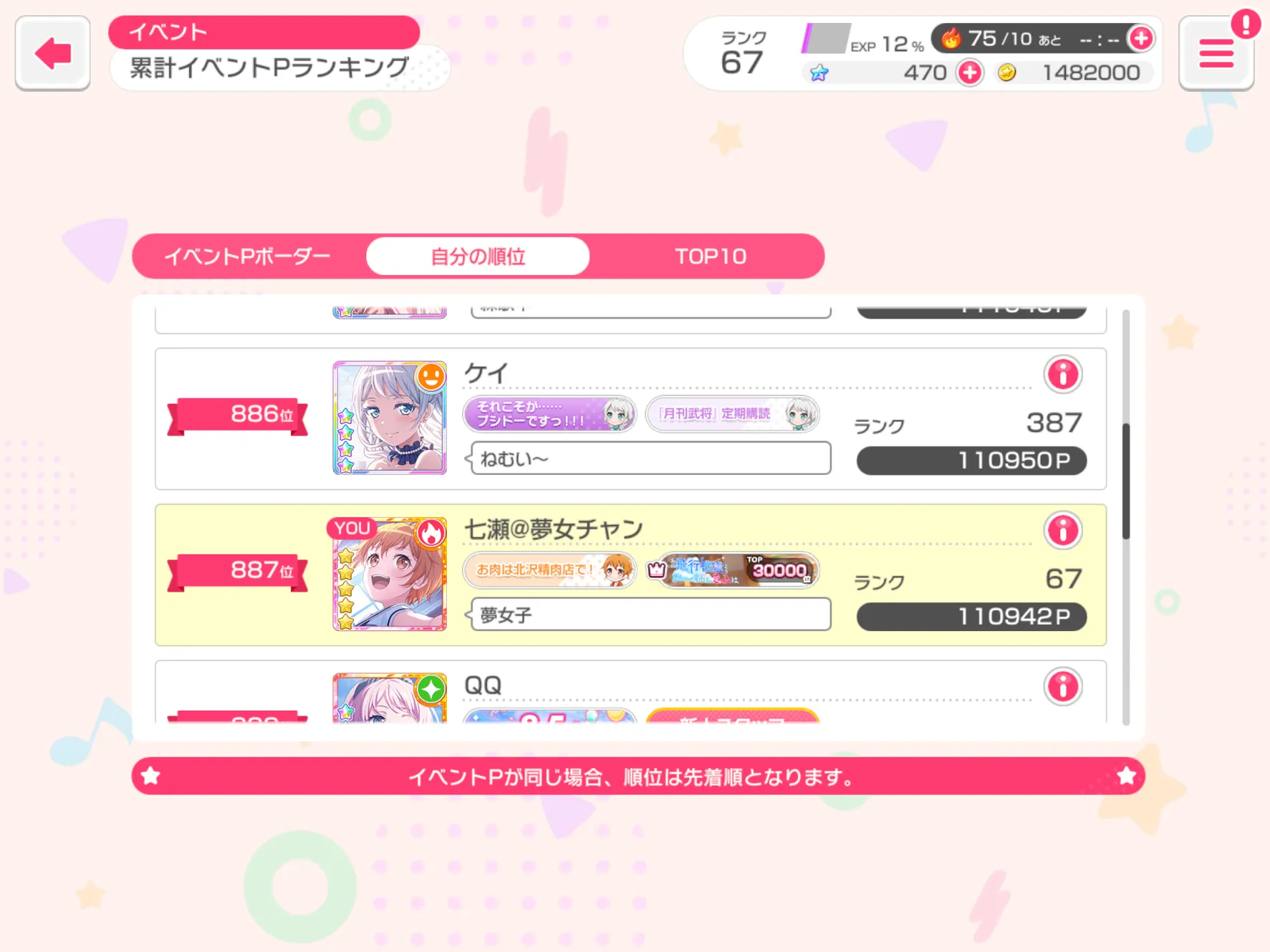The height and width of the screenshot is (952, 1270).
Task: Tap the blue star currency icon
Action: pyautogui.click(x=819, y=72)
